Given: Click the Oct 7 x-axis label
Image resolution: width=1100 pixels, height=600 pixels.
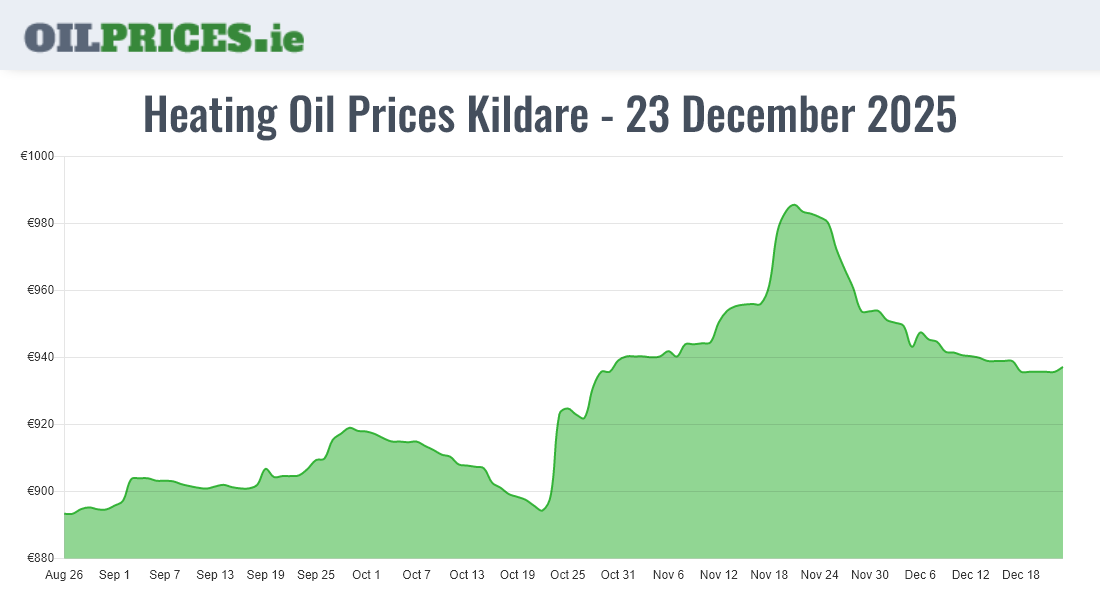Looking at the screenshot, I should pos(416,575).
